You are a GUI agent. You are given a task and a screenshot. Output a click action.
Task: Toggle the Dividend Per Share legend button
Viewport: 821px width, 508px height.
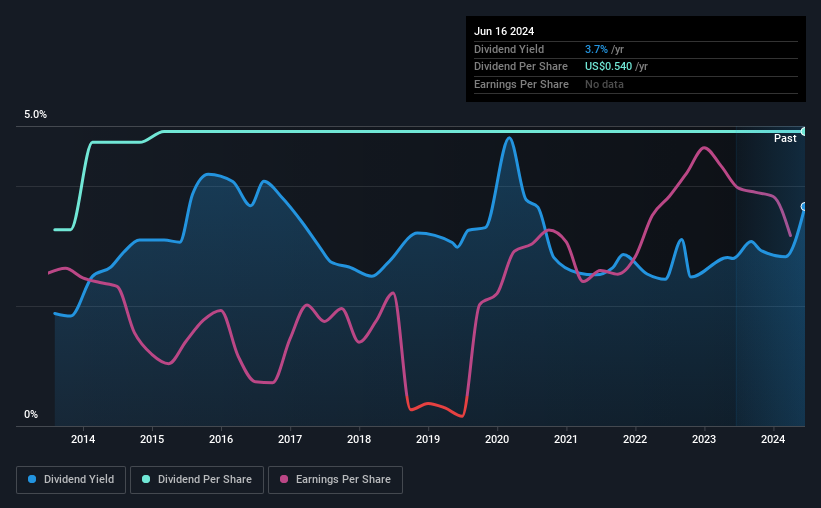197,480
